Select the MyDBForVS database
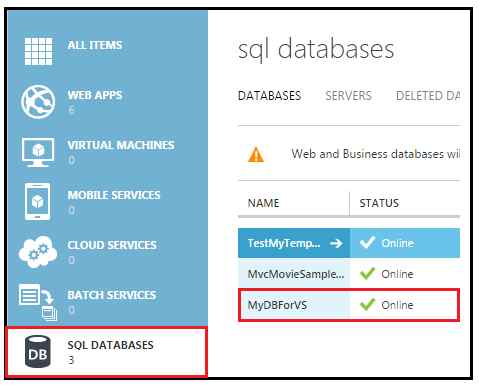Viewport: 479px width, 386px height. tap(277, 305)
